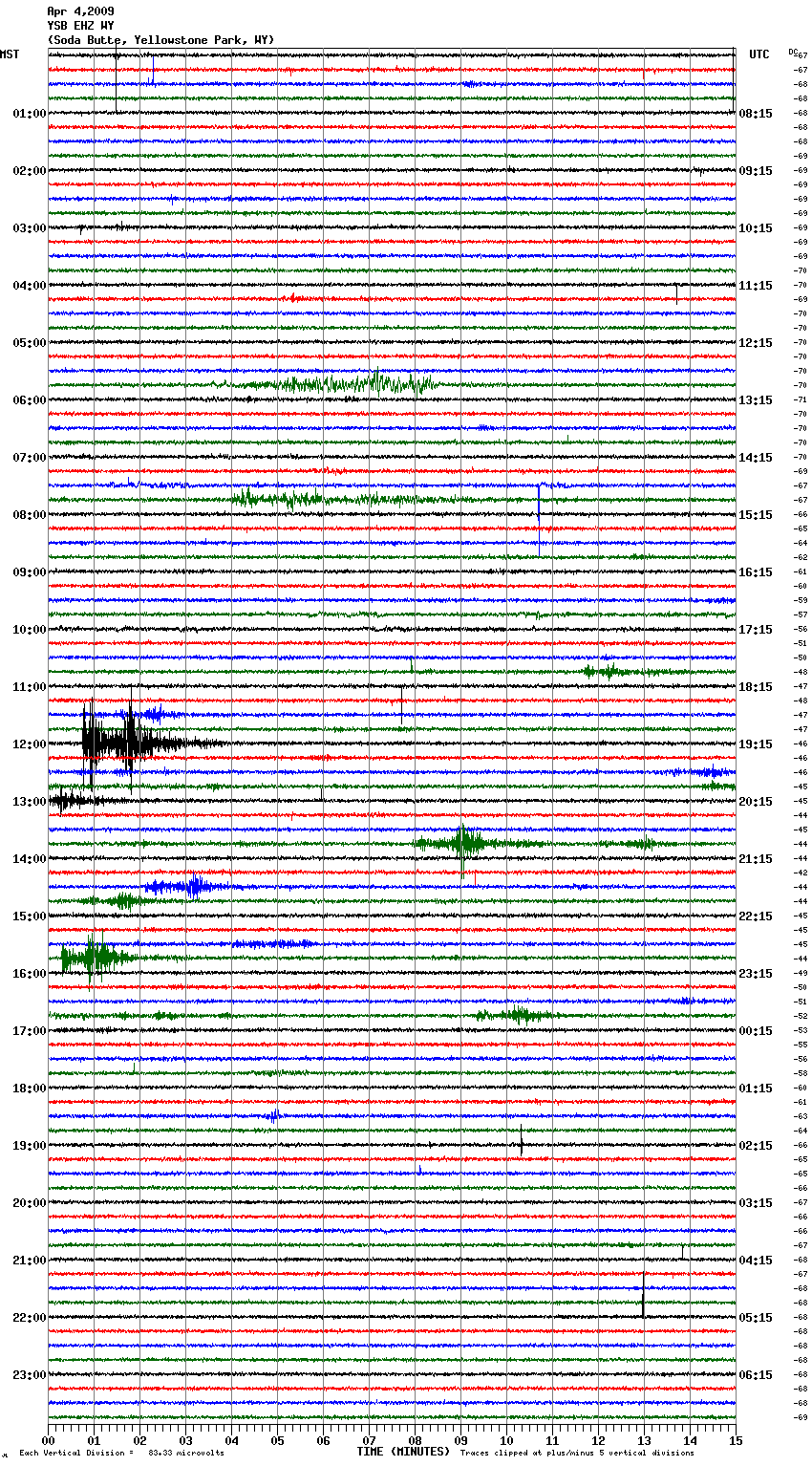
Task: Click the "15" tick on the minutes axis
Action: [x=736, y=1440]
